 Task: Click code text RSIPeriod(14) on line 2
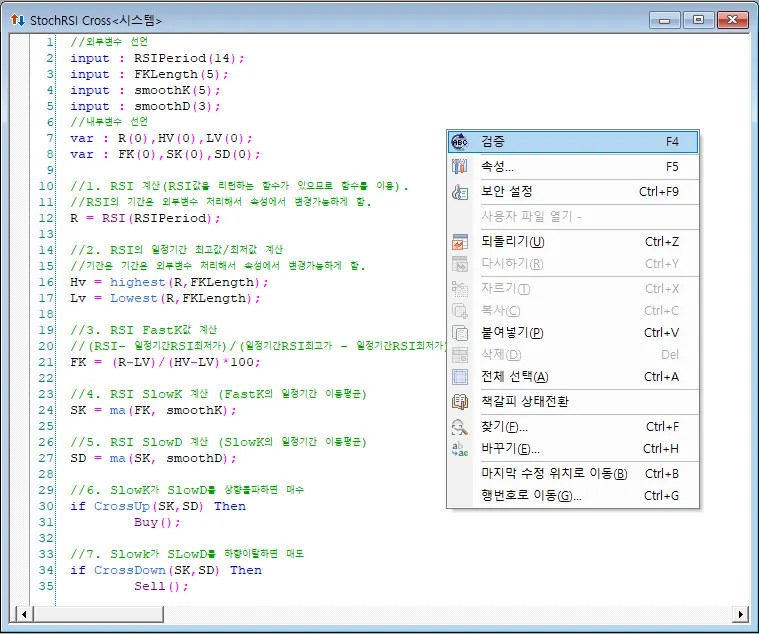pos(185,59)
